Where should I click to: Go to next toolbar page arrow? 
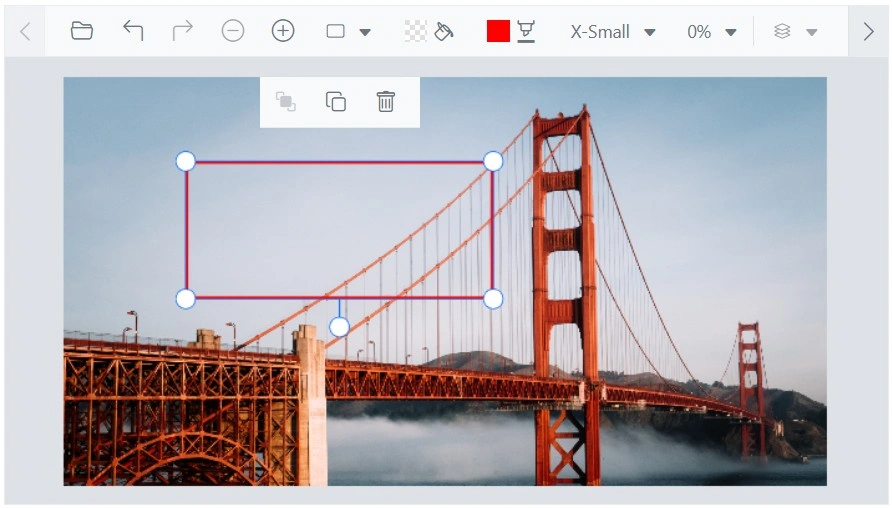tap(868, 32)
